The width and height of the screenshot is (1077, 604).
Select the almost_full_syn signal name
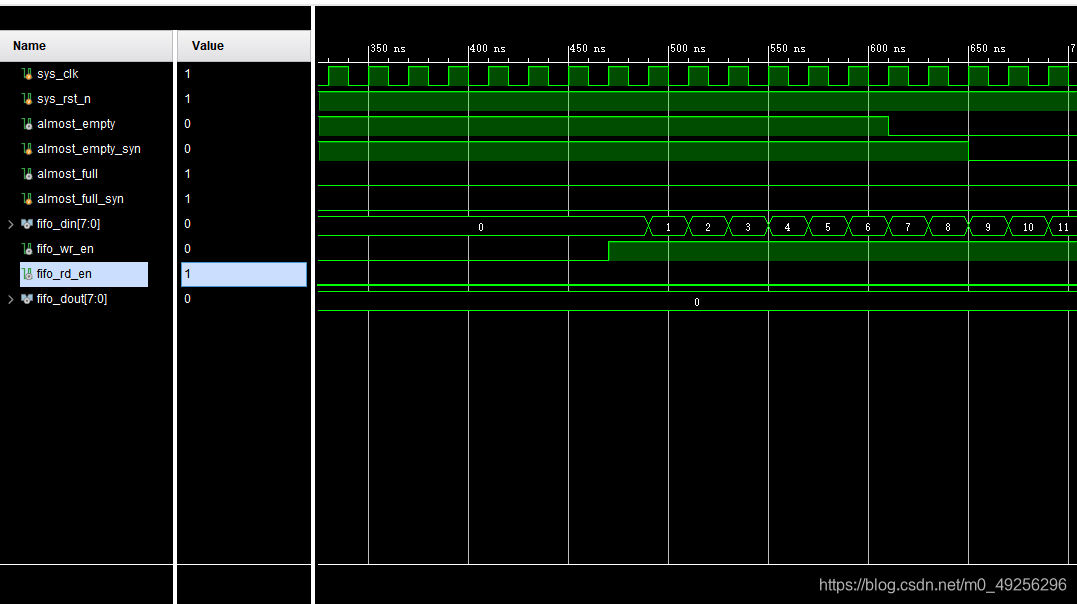point(80,199)
